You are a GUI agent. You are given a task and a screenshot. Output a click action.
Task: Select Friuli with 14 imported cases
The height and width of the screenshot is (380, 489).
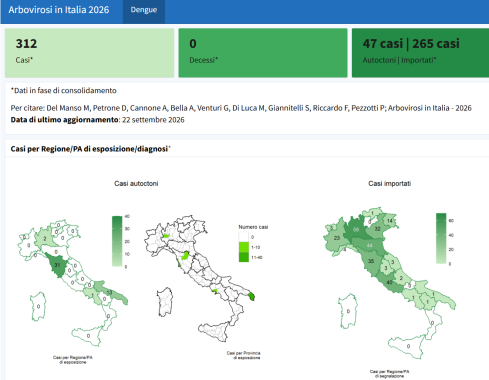tap(390, 221)
